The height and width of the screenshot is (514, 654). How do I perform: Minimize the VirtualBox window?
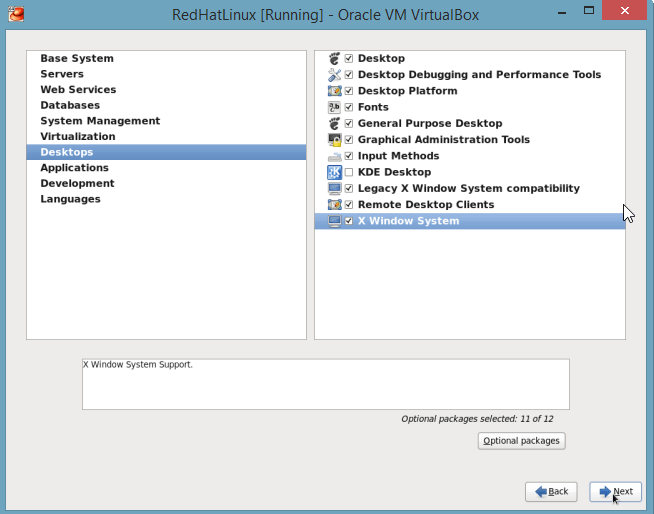pyautogui.click(x=562, y=11)
